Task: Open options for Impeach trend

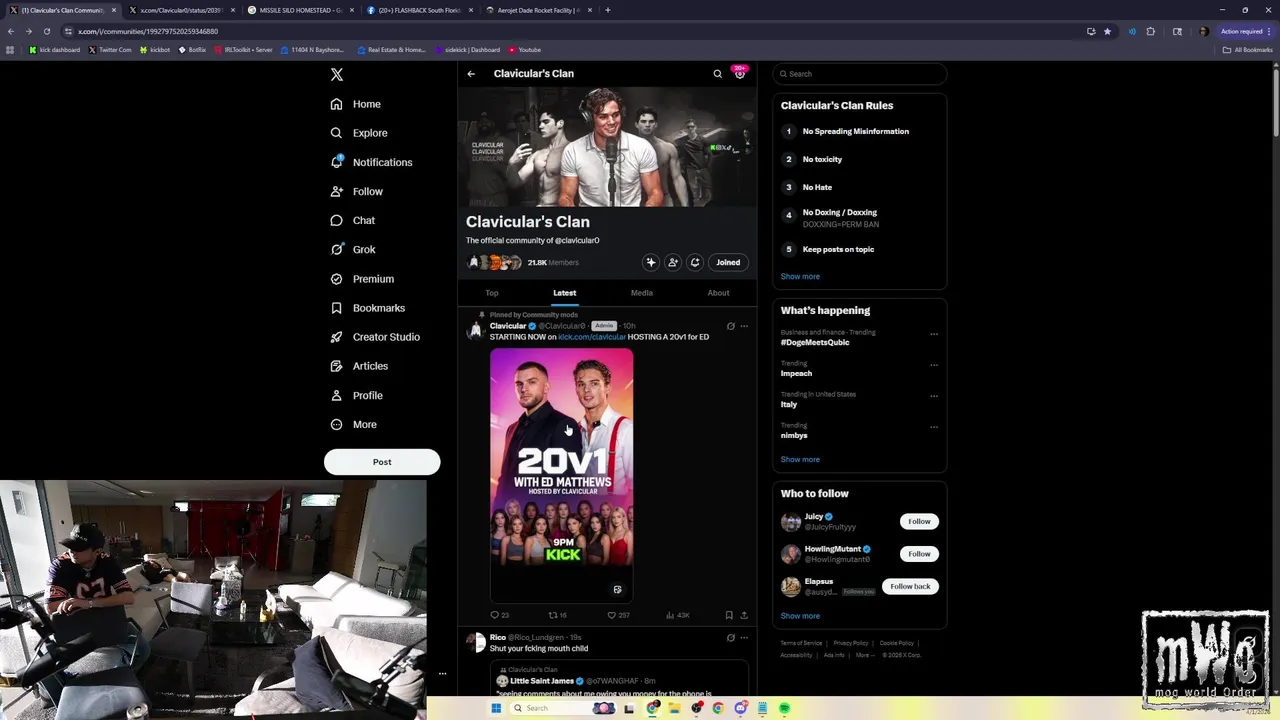Action: click(934, 365)
